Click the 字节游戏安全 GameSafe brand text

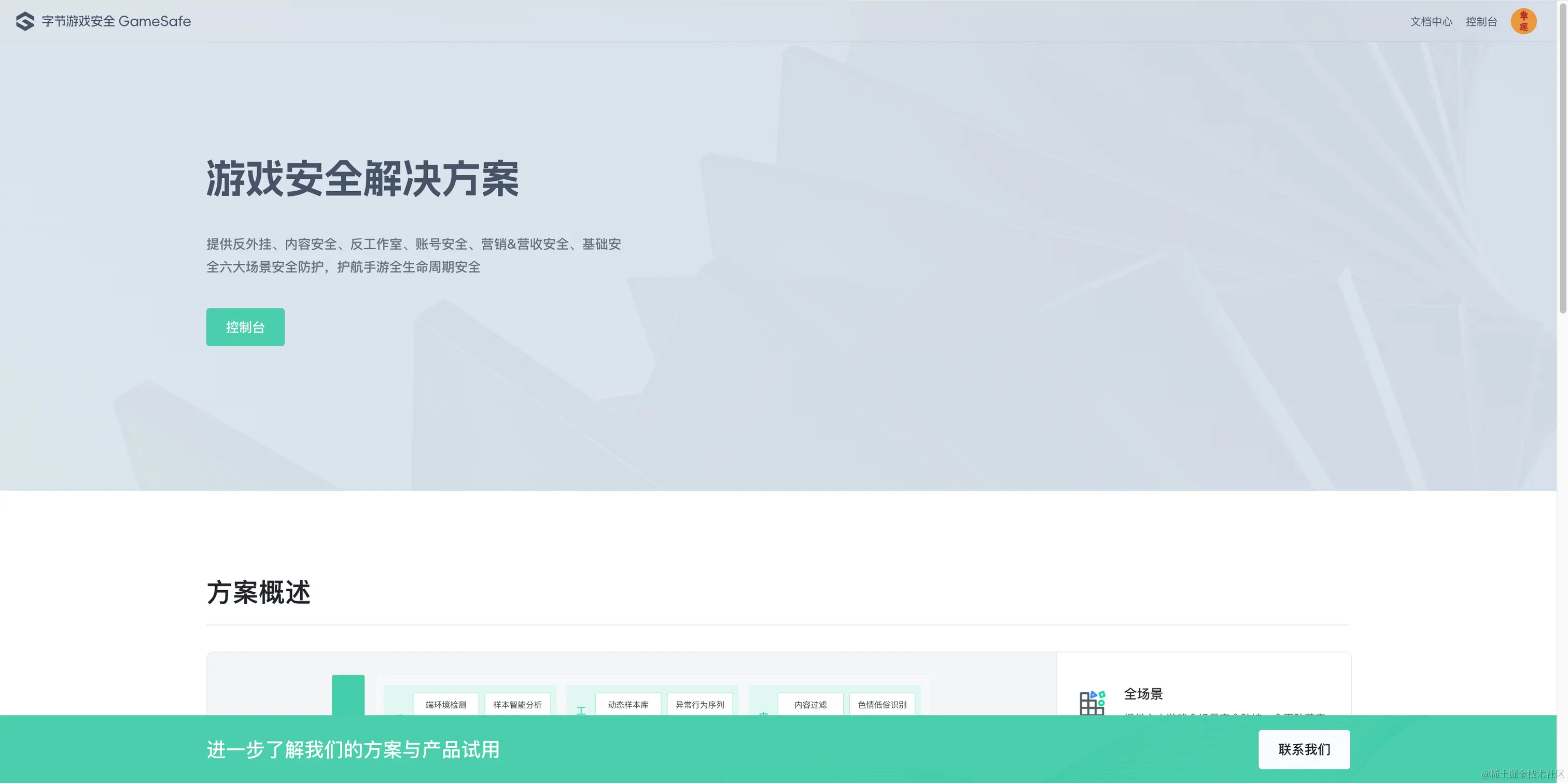pos(116,21)
